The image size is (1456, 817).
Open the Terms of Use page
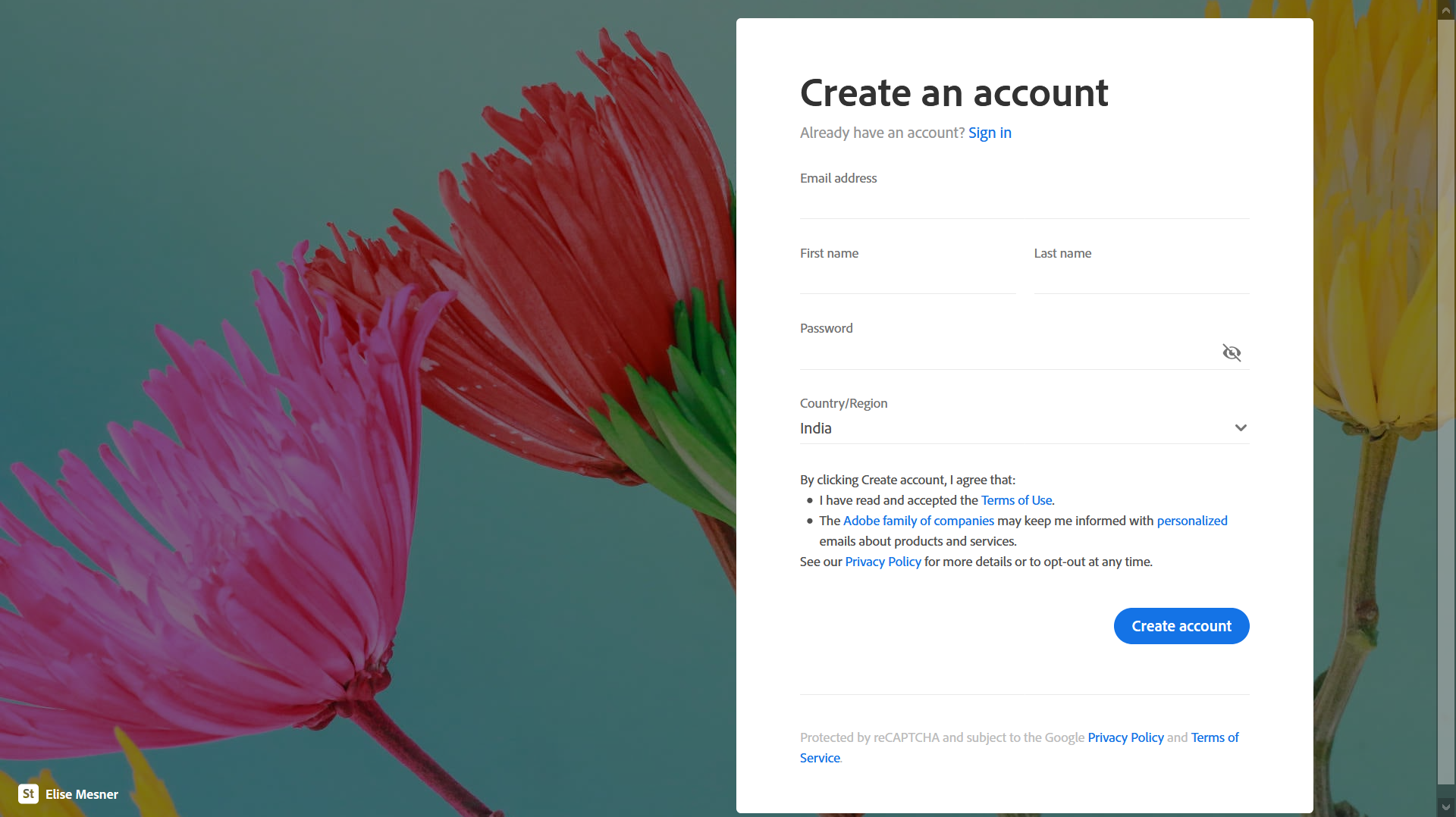(1016, 500)
